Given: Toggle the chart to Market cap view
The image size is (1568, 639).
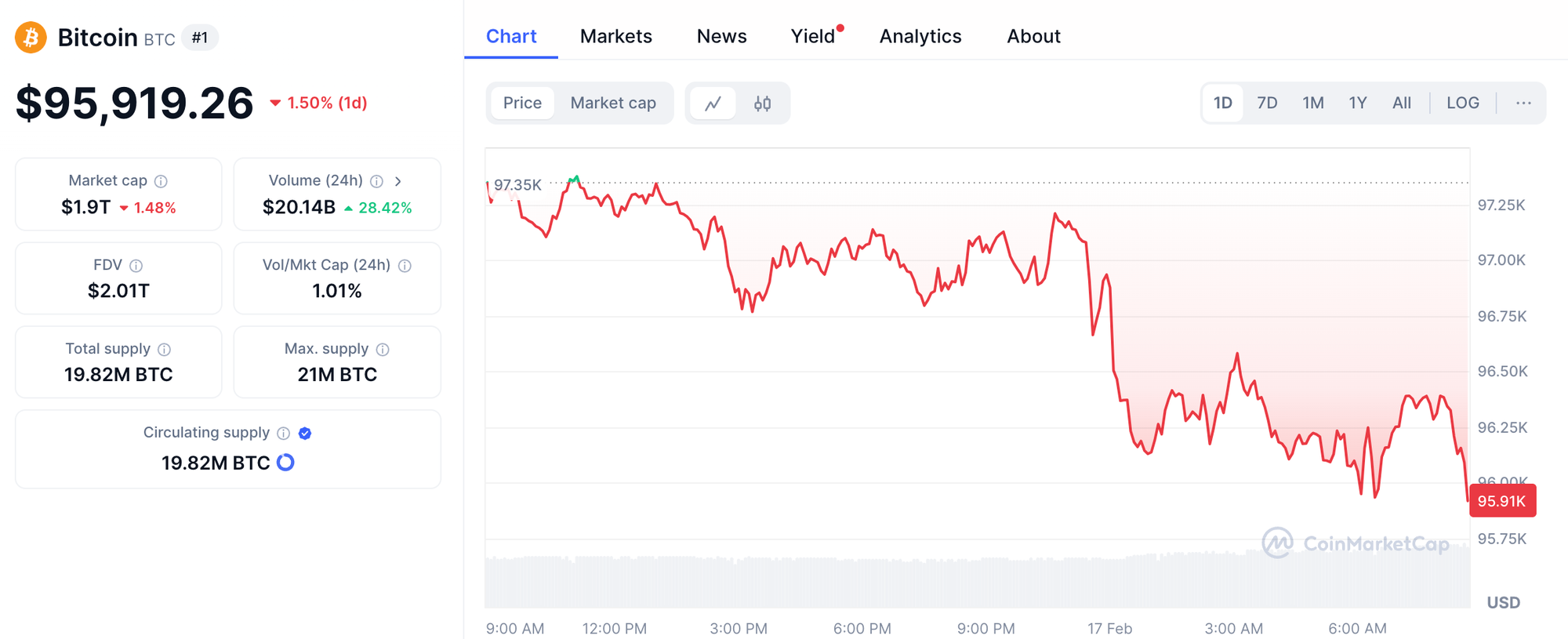Looking at the screenshot, I should pyautogui.click(x=612, y=103).
